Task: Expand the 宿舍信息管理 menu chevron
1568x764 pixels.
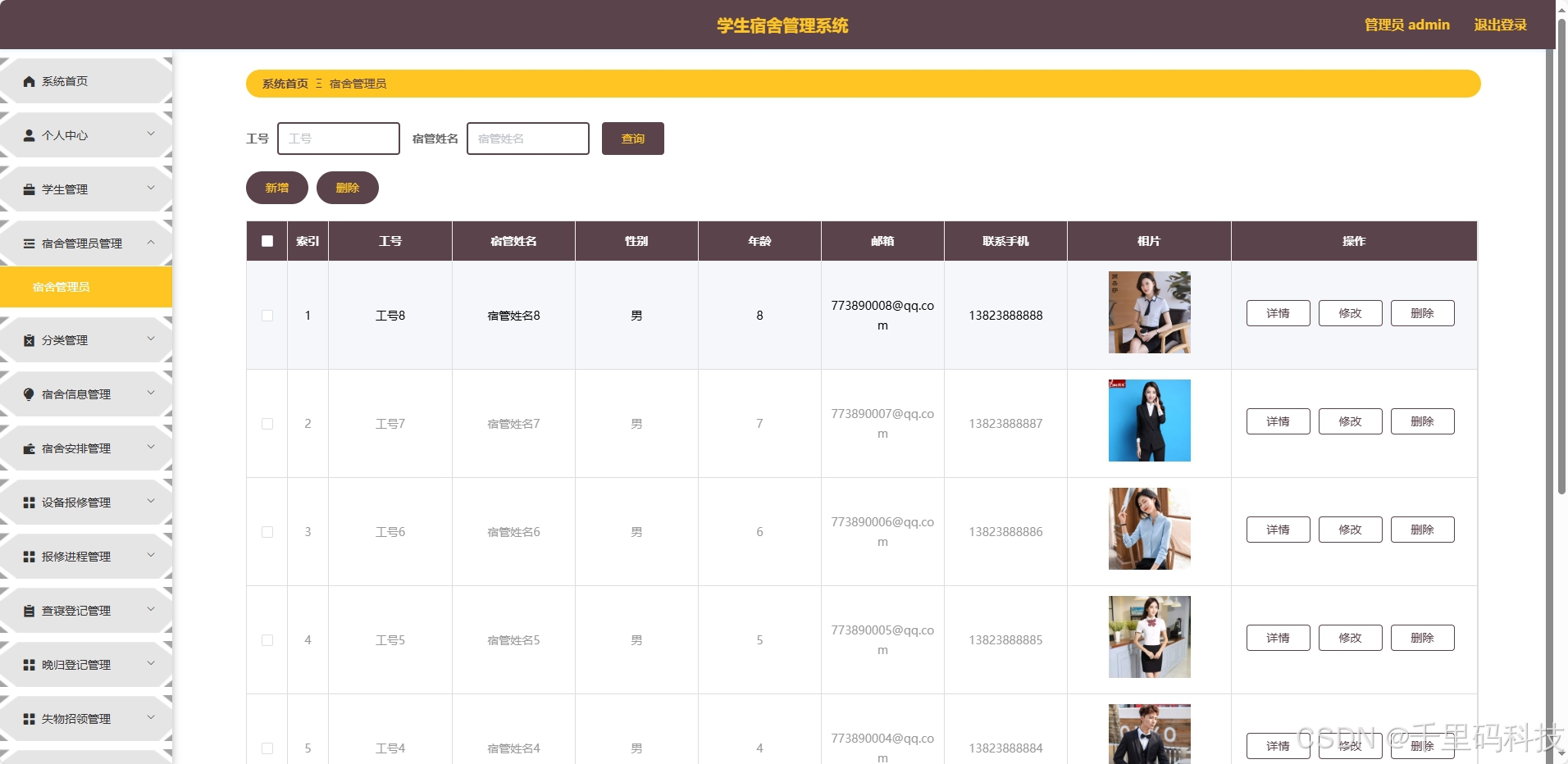Action: tap(151, 393)
